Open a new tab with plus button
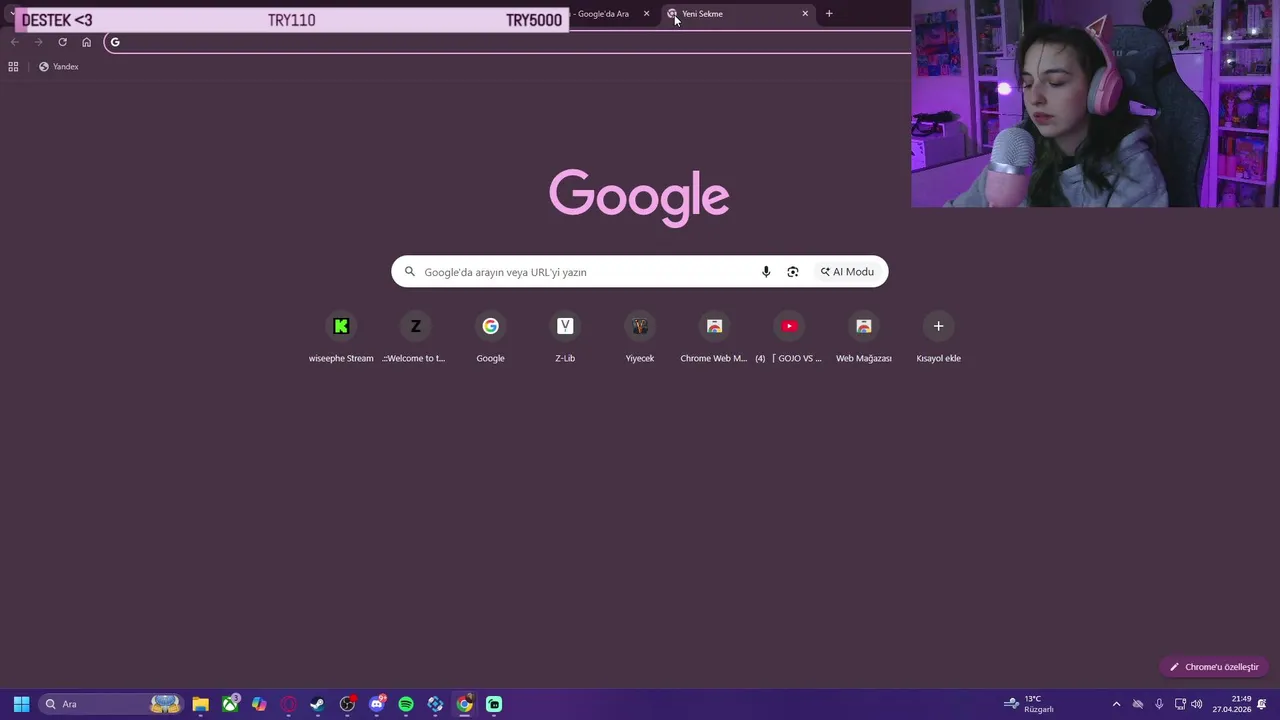Viewport: 1280px width, 720px height. coord(829,14)
